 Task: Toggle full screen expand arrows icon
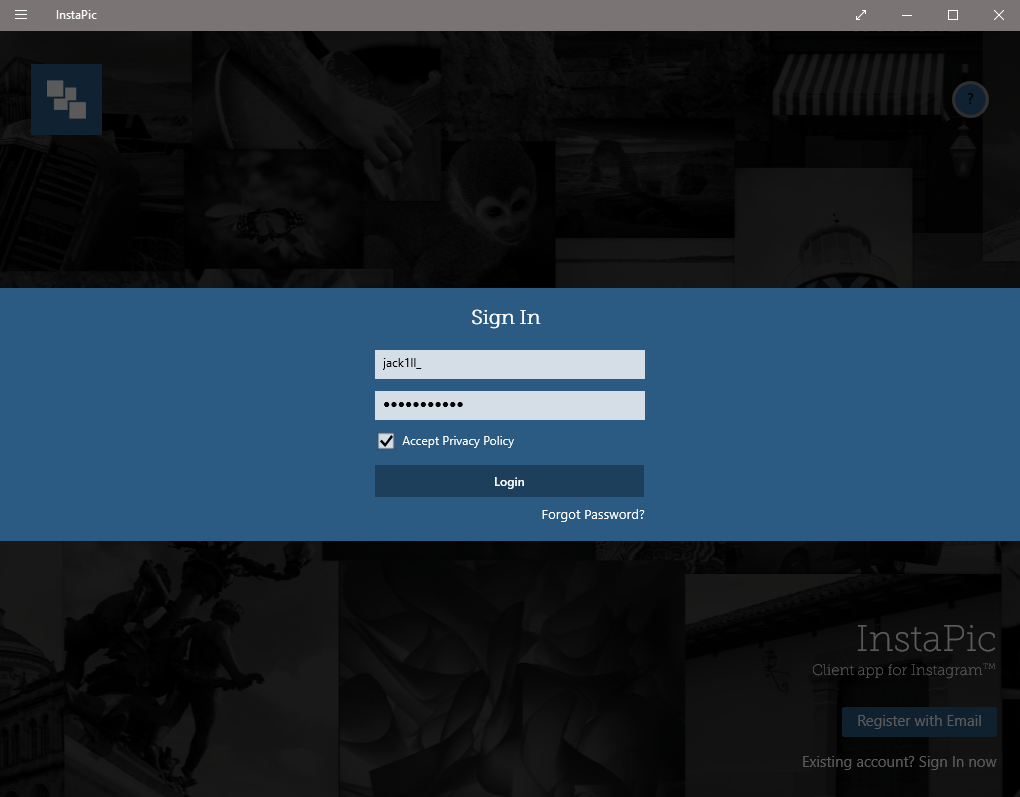click(861, 15)
